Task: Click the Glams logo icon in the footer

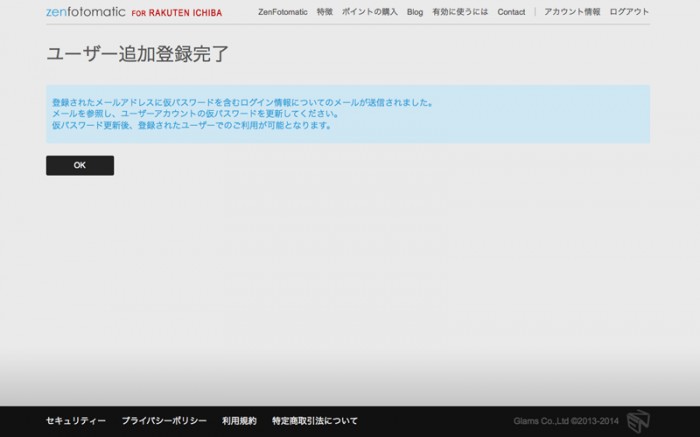Action: [638, 421]
